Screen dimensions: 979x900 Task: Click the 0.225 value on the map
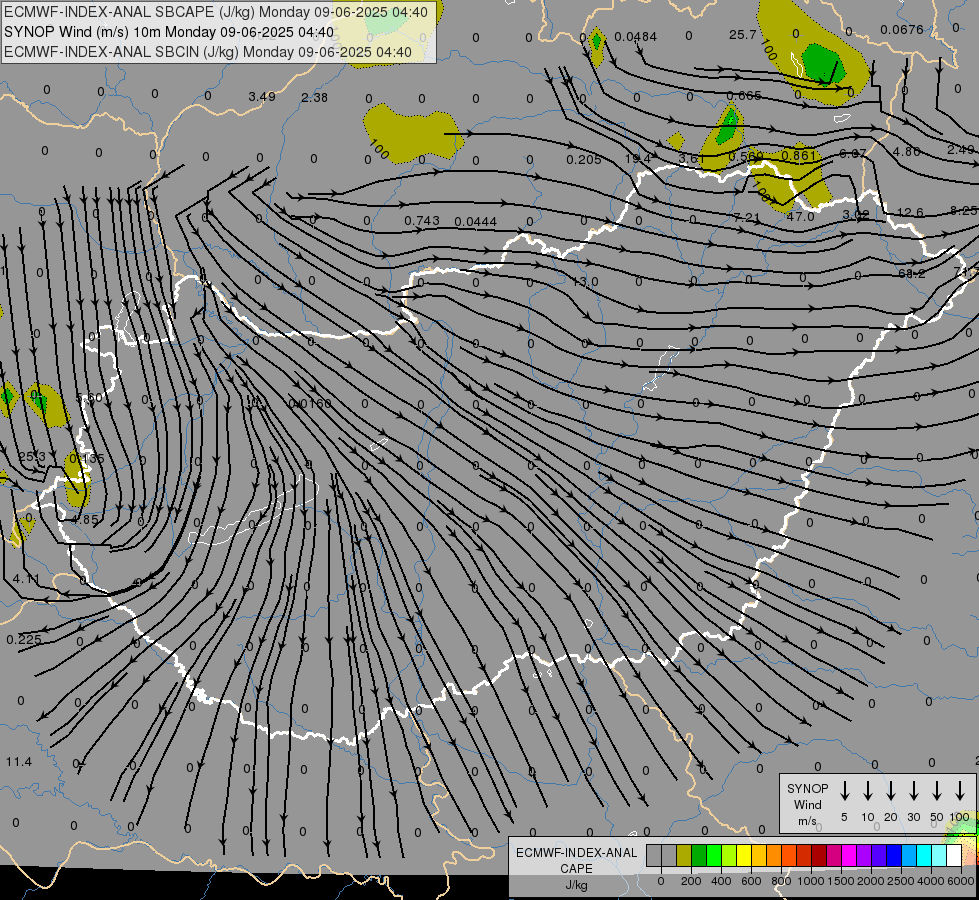coord(24,640)
